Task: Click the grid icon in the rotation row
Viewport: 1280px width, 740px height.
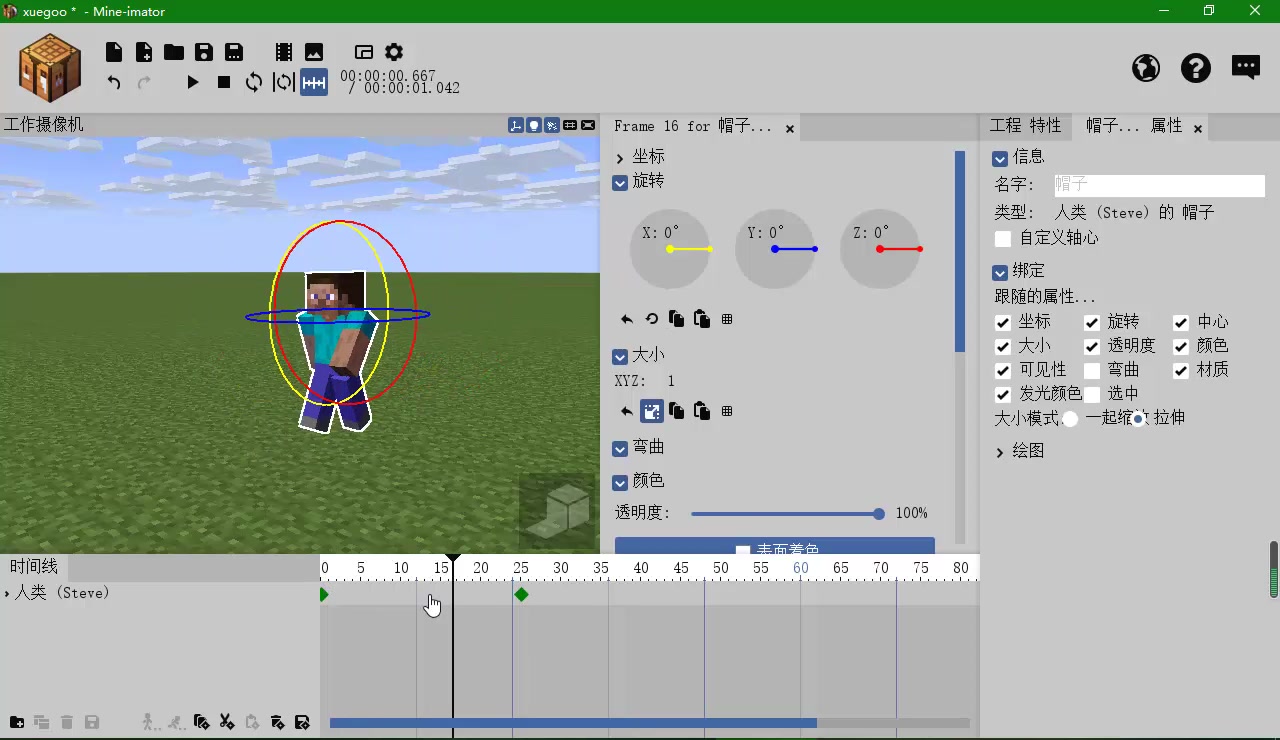Action: pyautogui.click(x=727, y=319)
